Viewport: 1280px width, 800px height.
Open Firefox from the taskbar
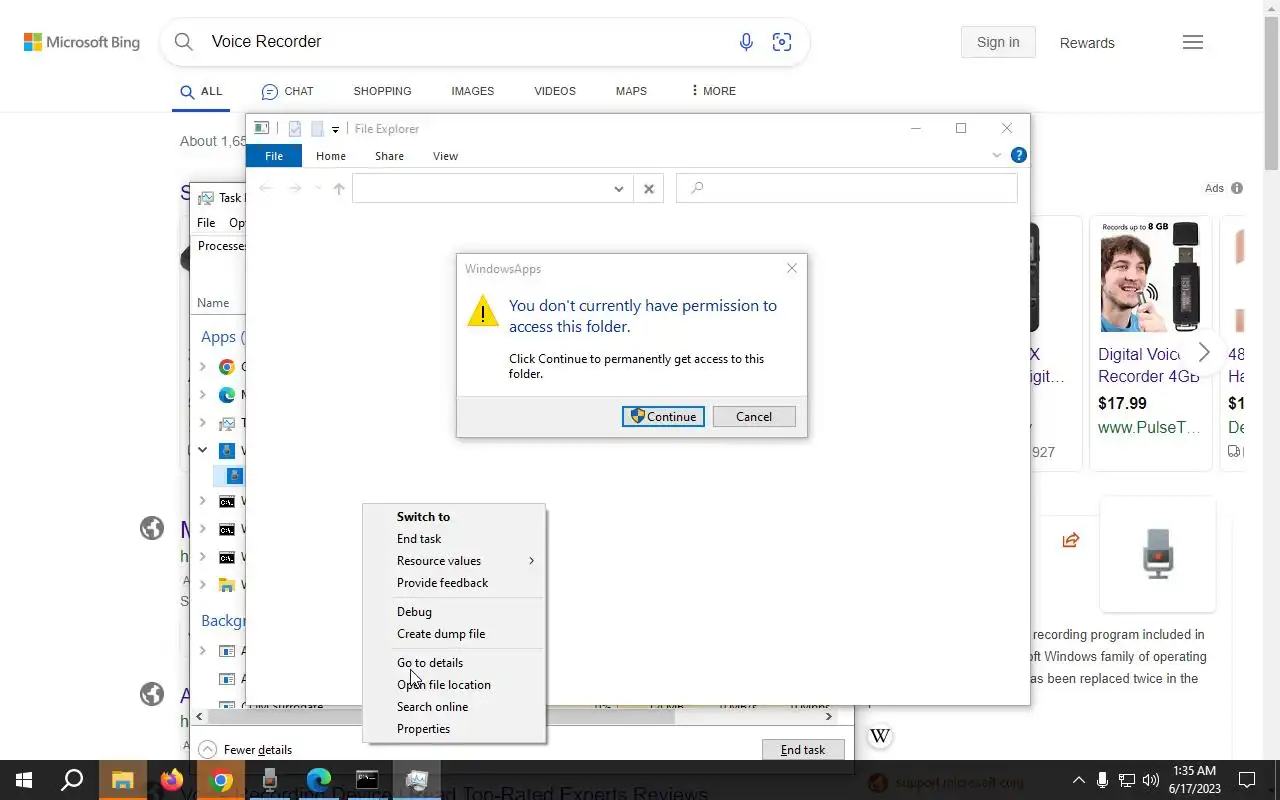point(172,780)
